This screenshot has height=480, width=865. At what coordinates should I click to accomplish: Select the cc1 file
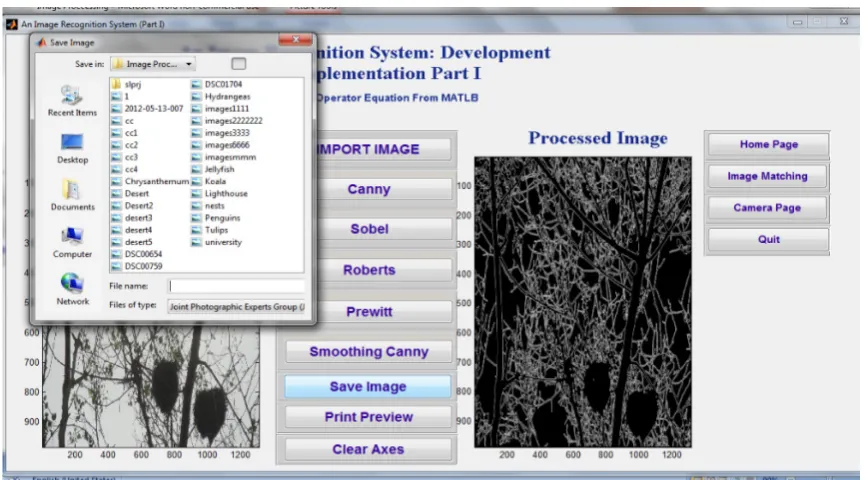125,133
